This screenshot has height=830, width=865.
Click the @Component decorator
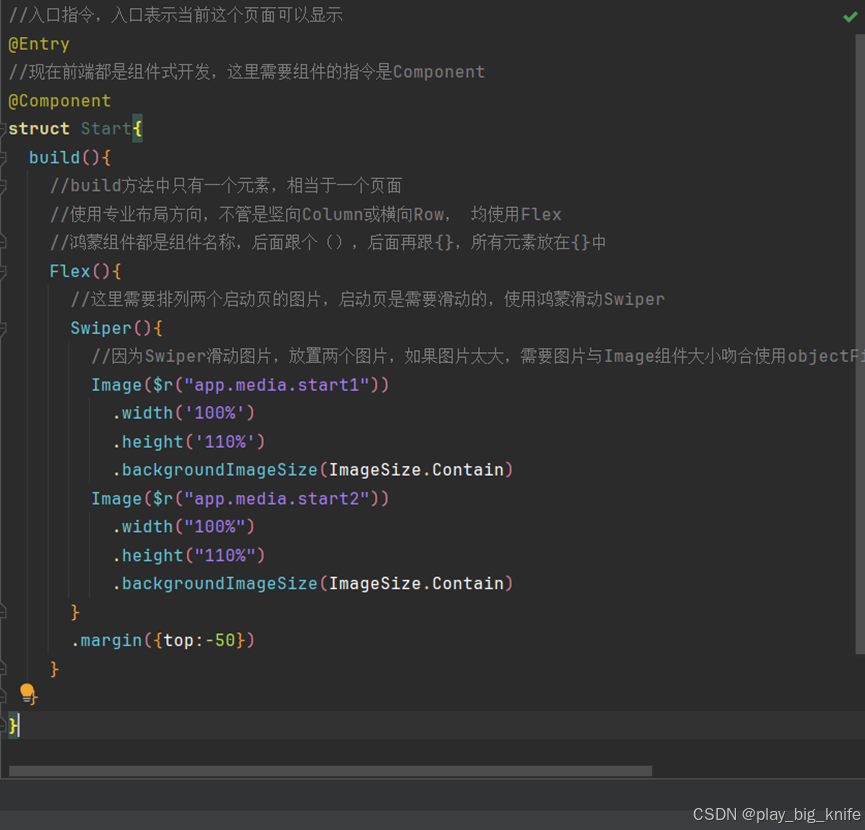click(60, 101)
